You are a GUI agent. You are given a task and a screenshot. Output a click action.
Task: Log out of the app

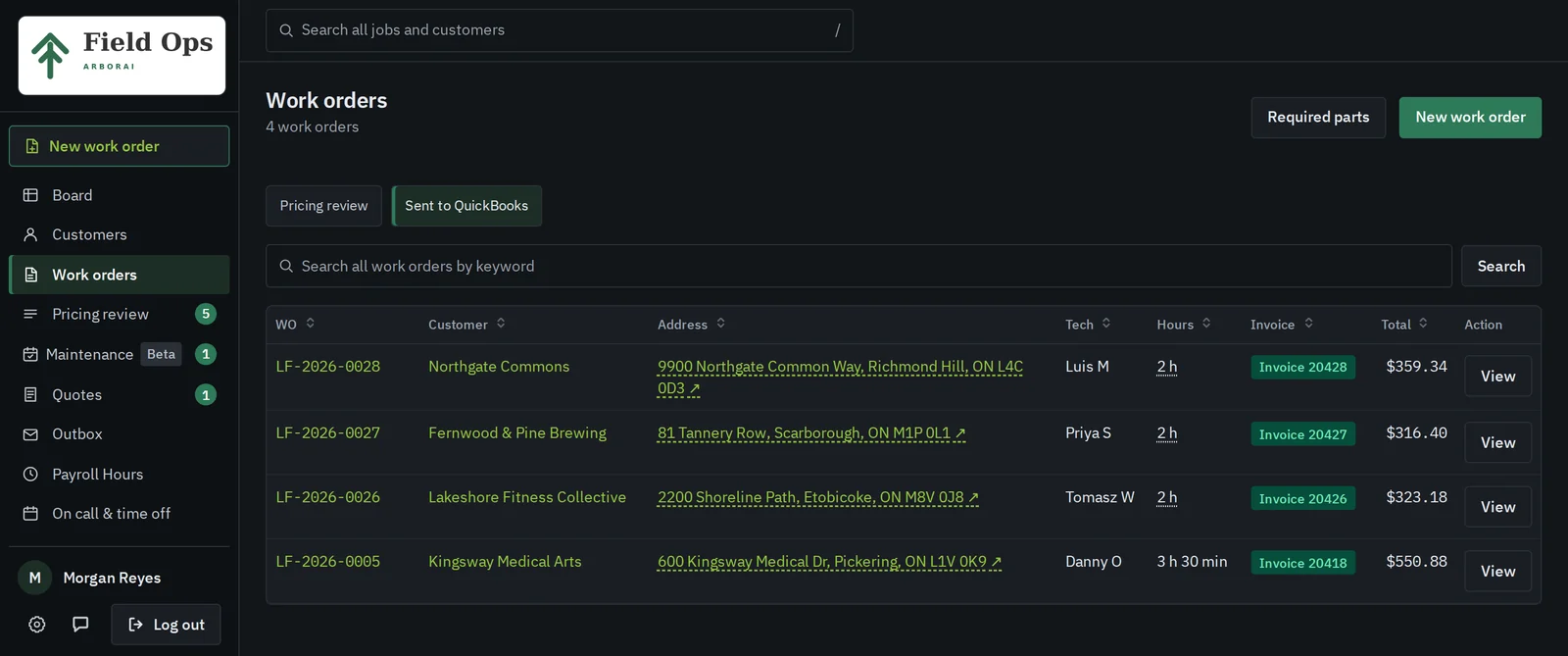tap(166, 625)
